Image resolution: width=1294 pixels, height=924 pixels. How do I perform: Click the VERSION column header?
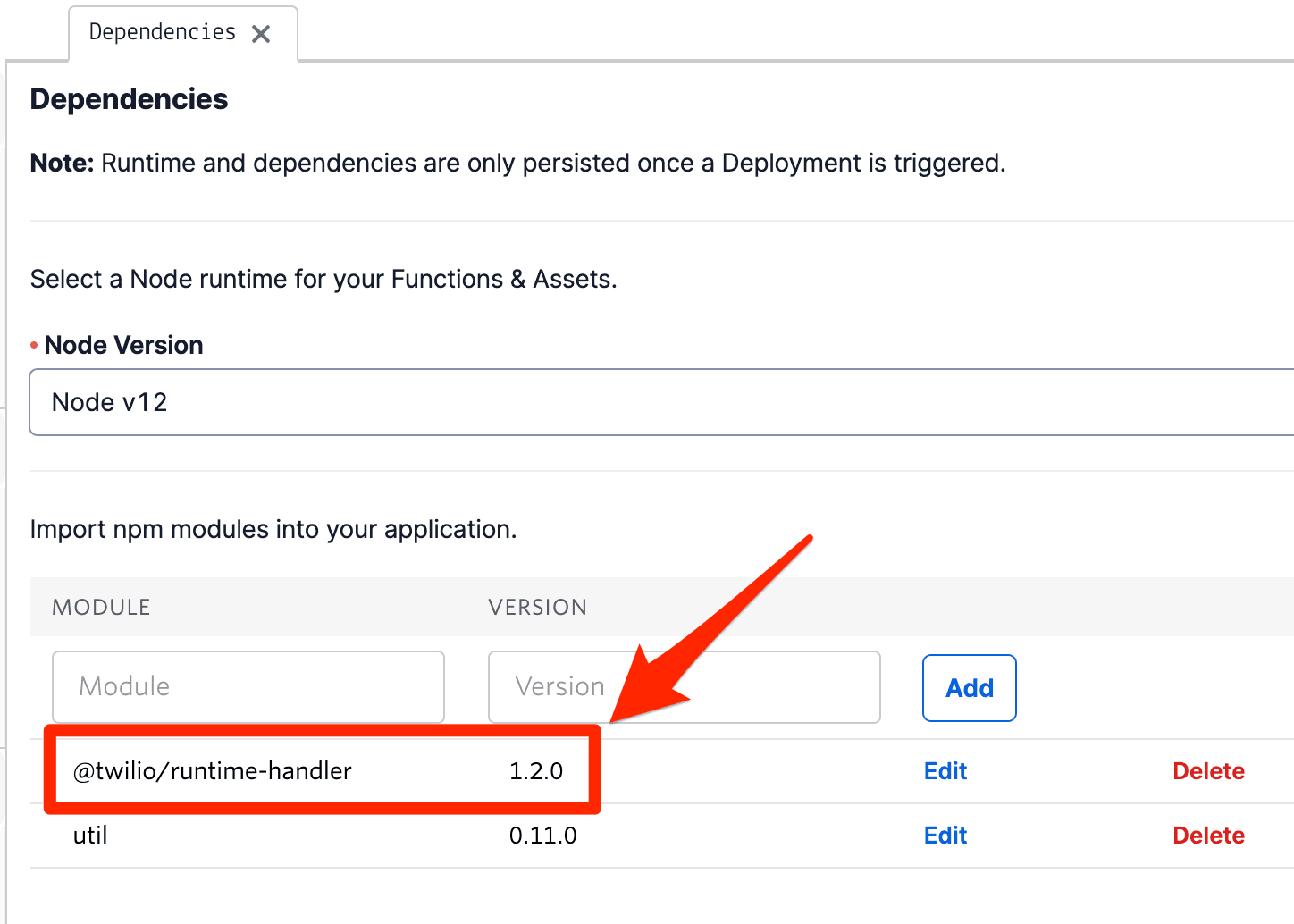537,607
